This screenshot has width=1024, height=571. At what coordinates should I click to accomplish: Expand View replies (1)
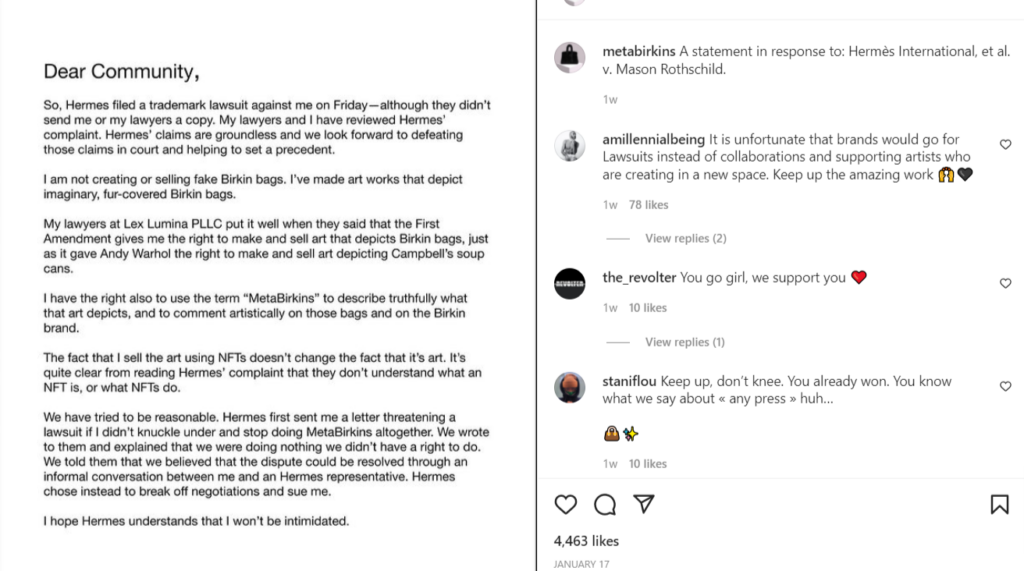point(685,342)
